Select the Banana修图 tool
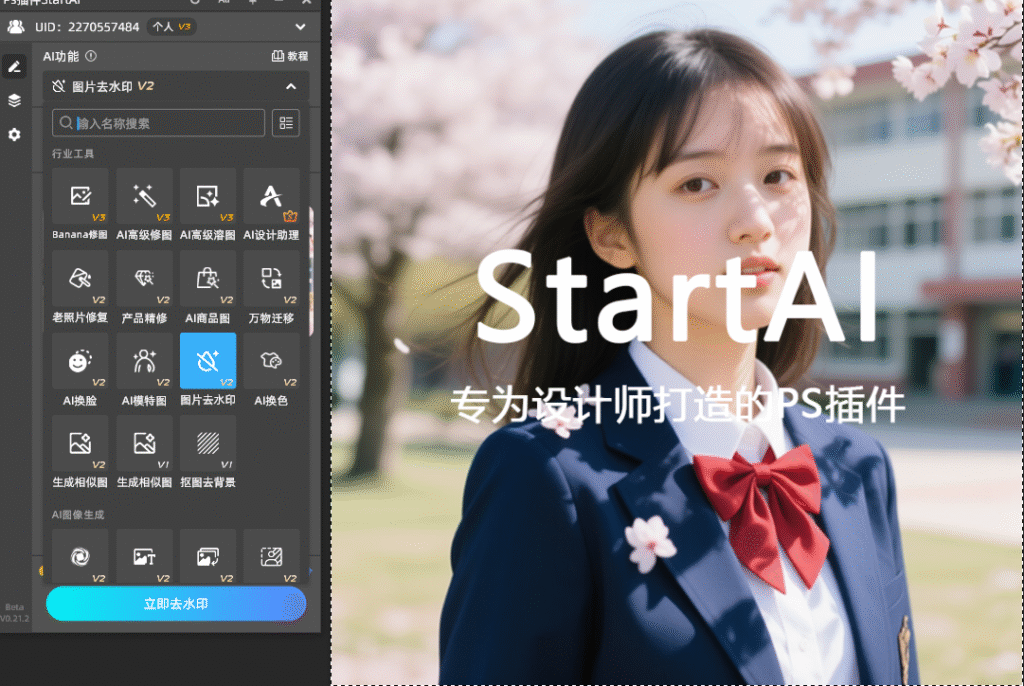Image resolution: width=1024 pixels, height=686 pixels. tap(80, 198)
